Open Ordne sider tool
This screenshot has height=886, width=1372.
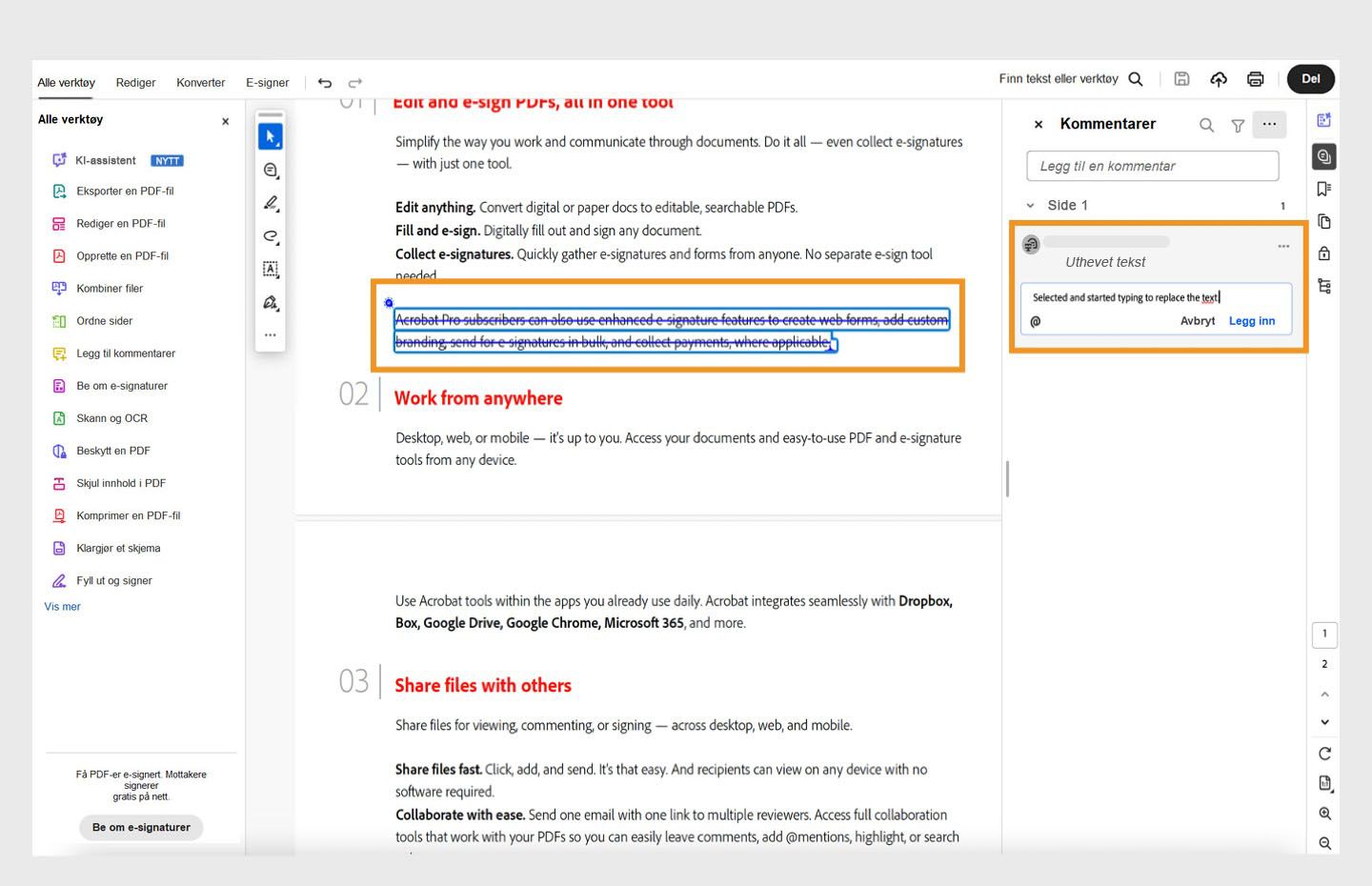coord(92,321)
